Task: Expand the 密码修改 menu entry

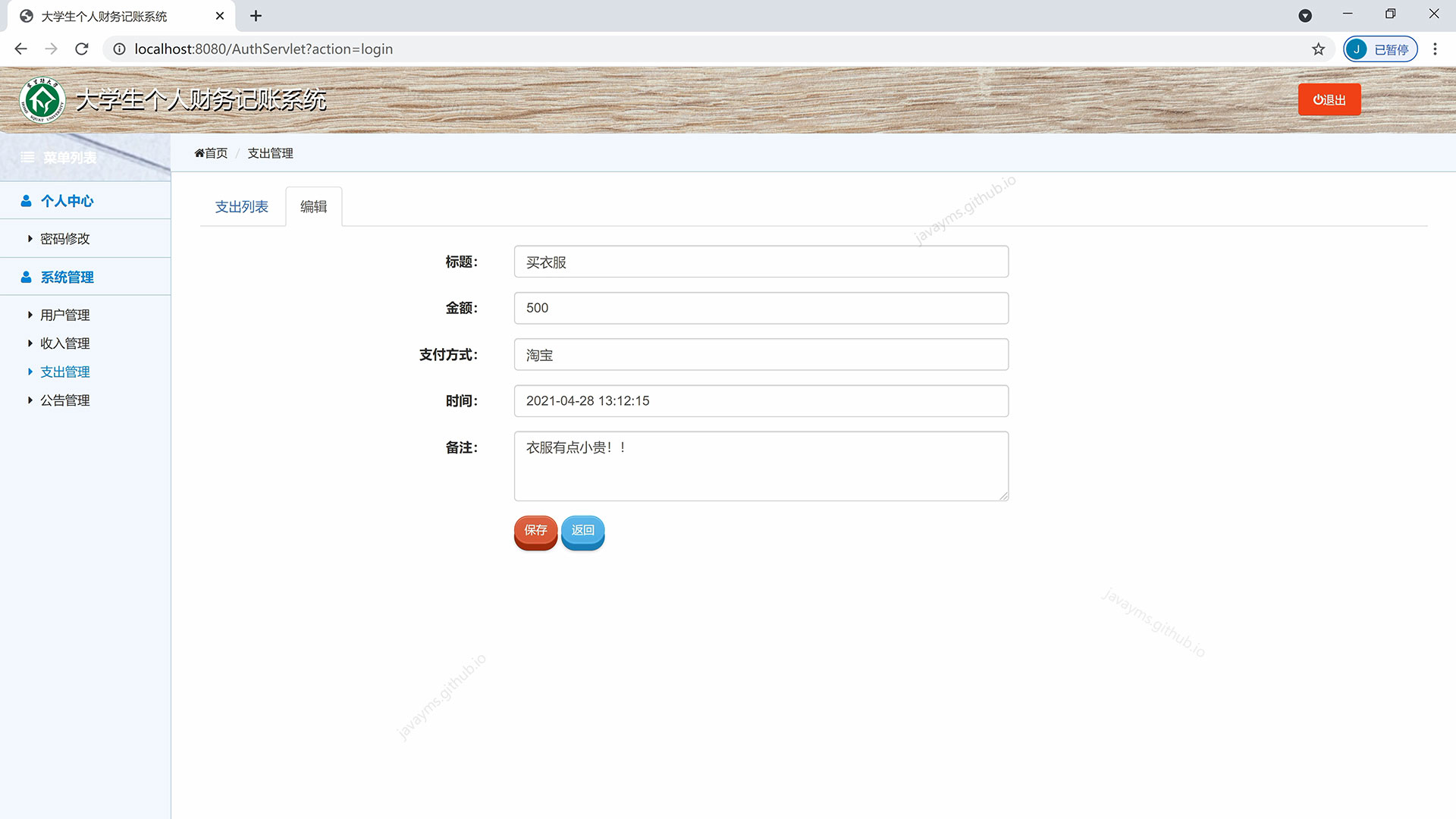Action: [x=64, y=239]
